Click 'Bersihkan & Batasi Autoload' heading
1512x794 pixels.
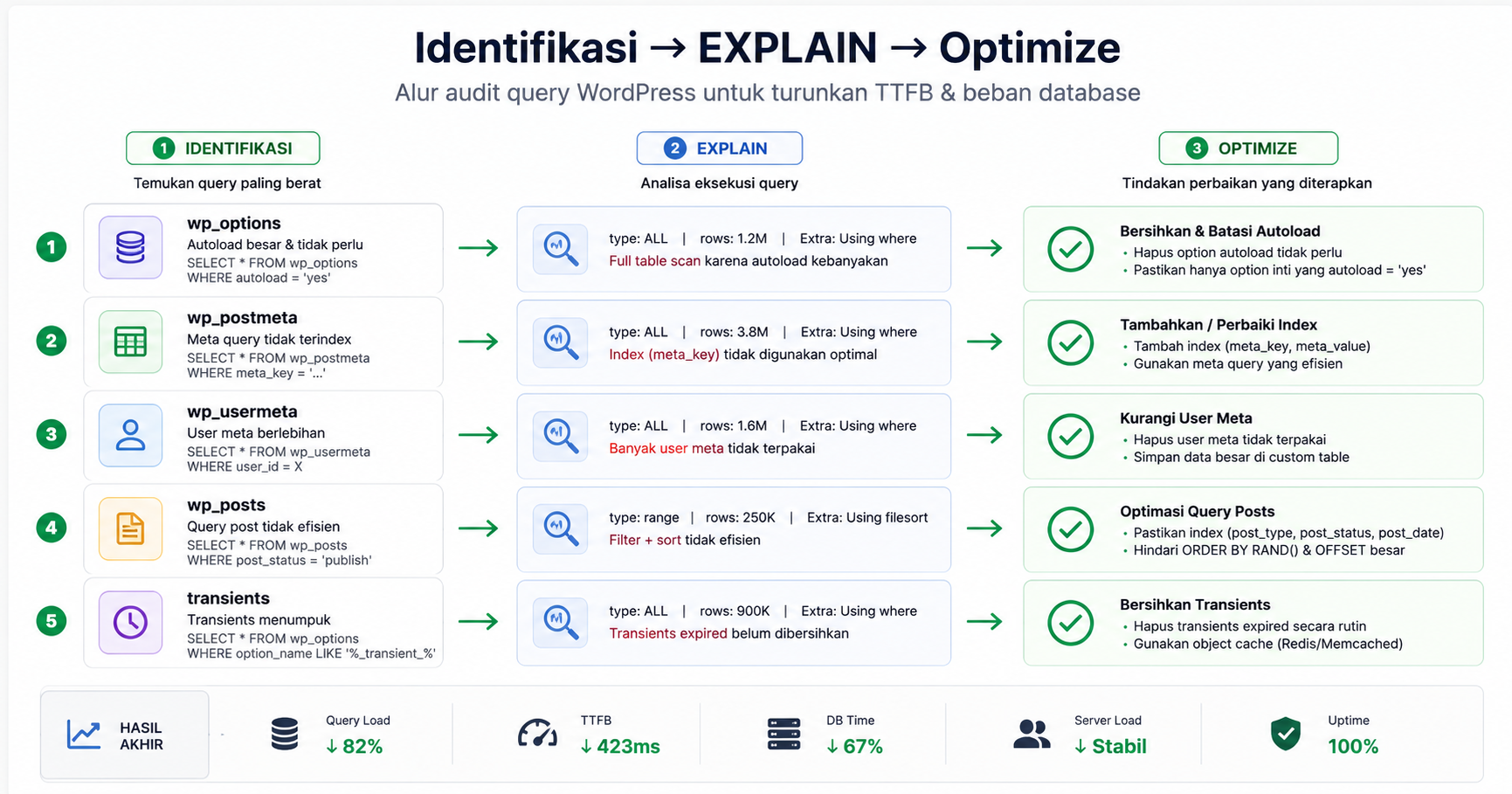[x=1219, y=231]
